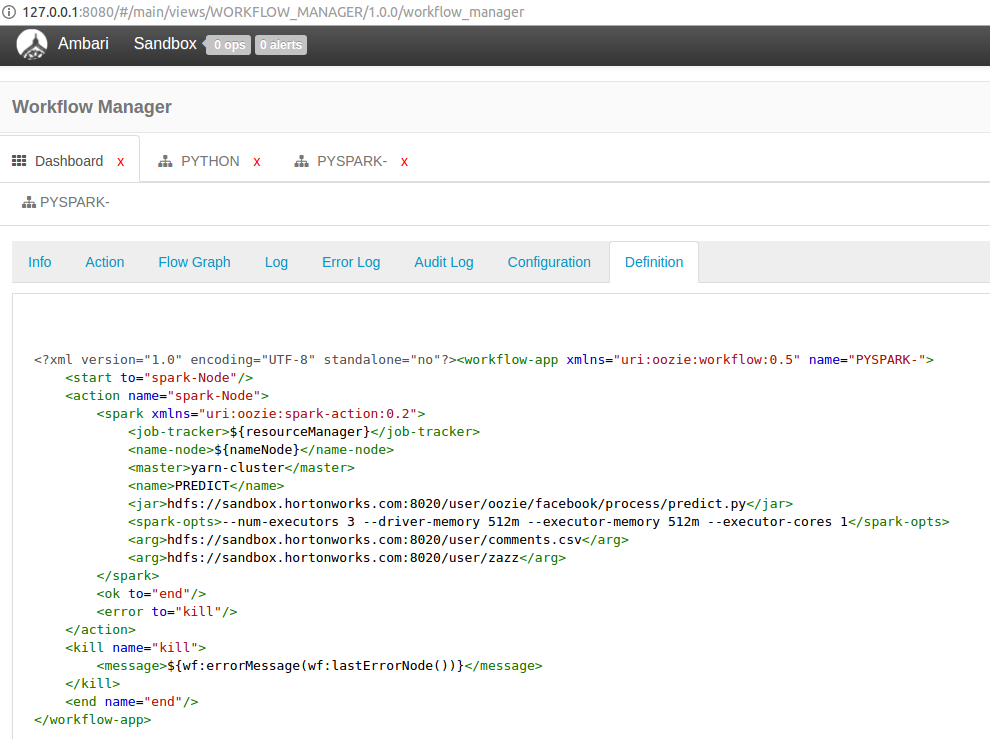
Task: Click the 0 ops badge
Action: click(x=228, y=45)
